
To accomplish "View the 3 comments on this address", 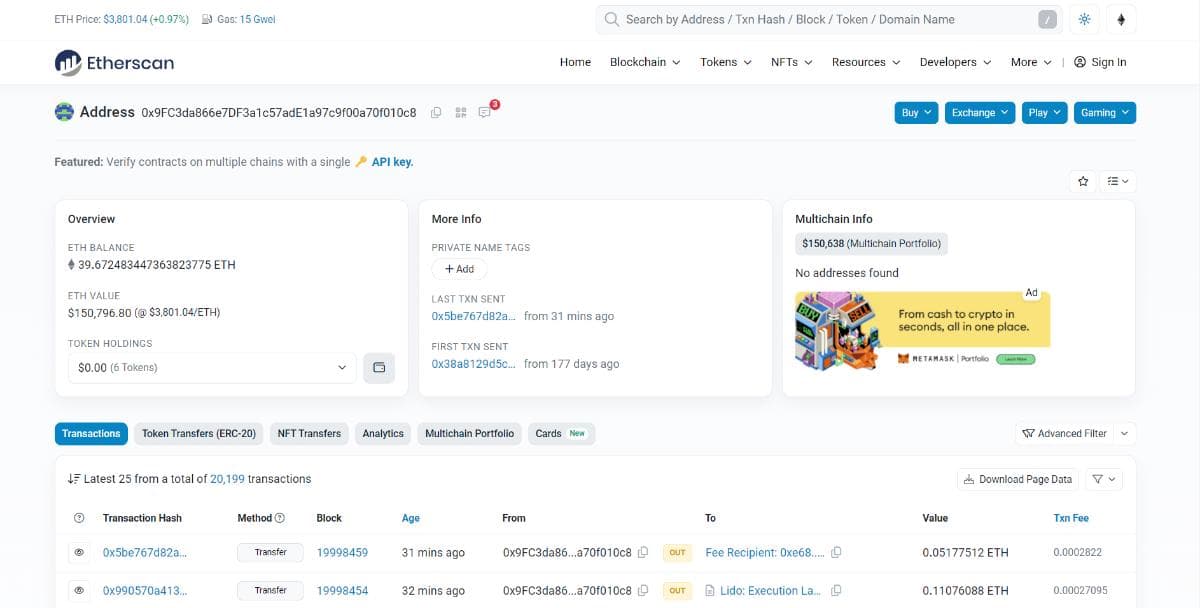I will click(485, 112).
